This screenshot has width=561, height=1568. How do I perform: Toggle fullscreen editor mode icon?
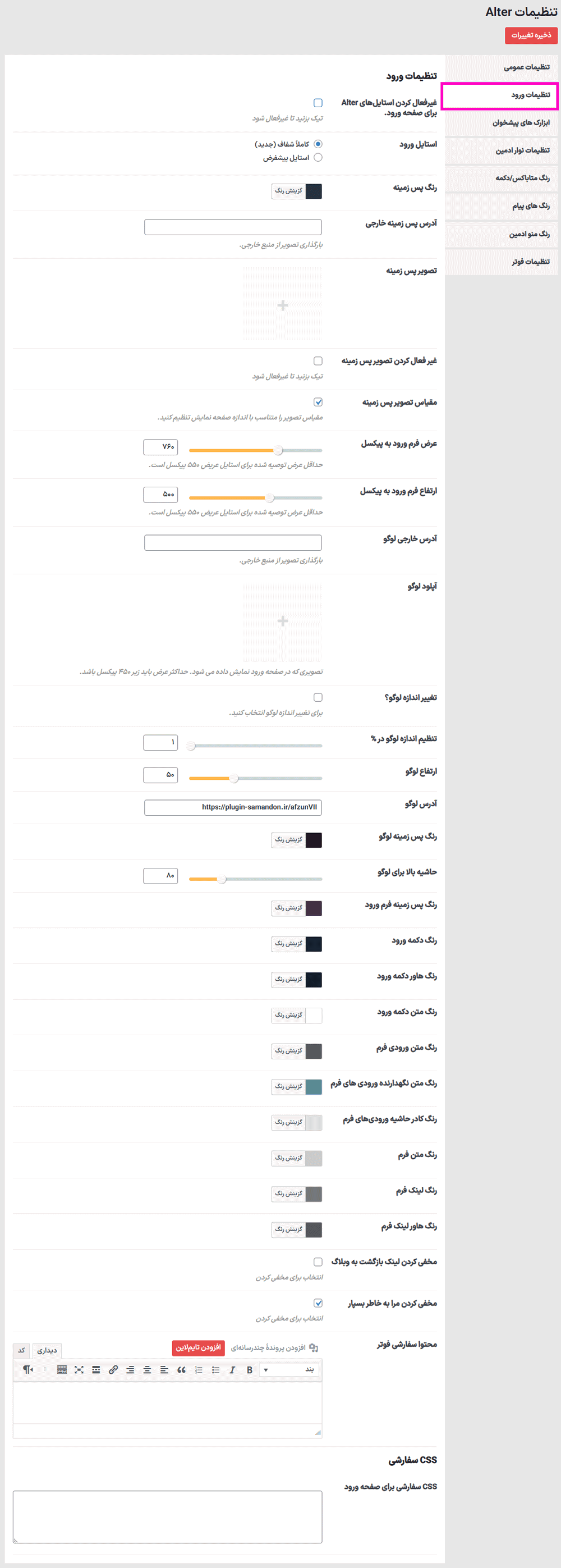[x=79, y=1370]
